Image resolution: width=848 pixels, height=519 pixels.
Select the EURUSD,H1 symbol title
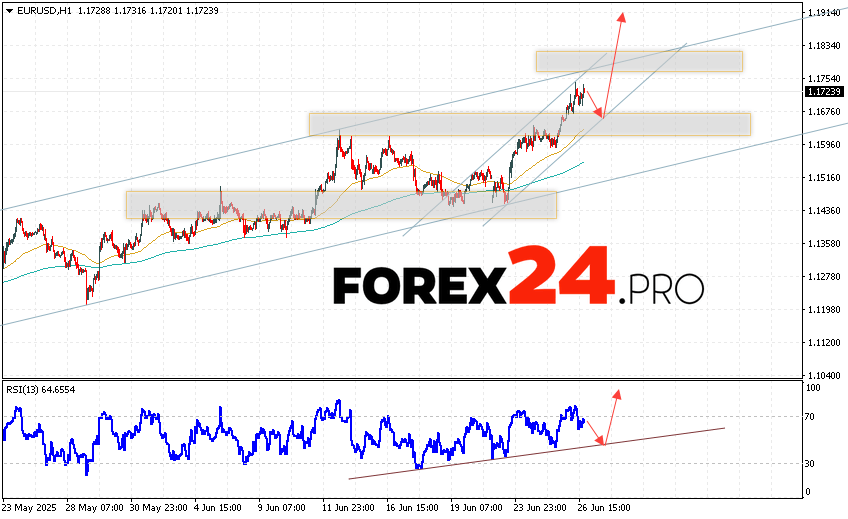41,8
